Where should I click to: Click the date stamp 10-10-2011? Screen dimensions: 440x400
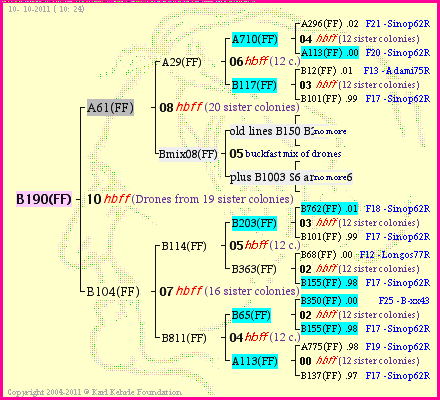[x=46, y=9]
